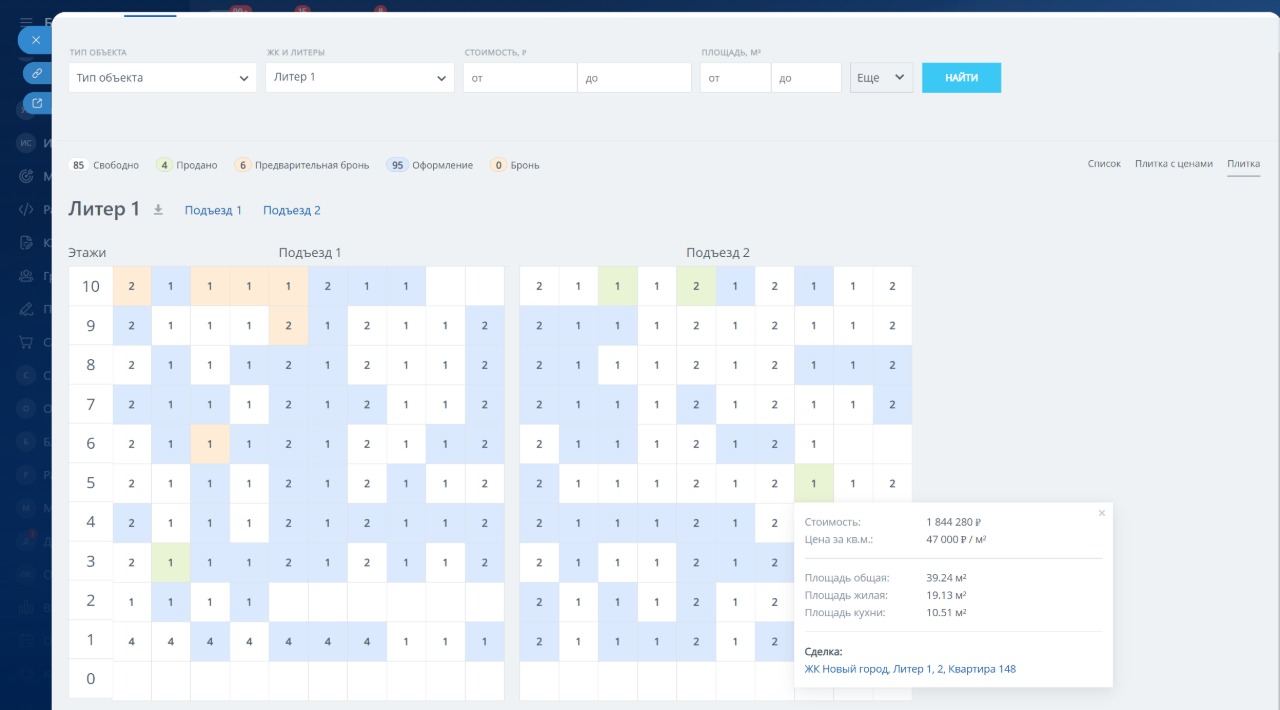Click floor 8 row label

(90, 365)
